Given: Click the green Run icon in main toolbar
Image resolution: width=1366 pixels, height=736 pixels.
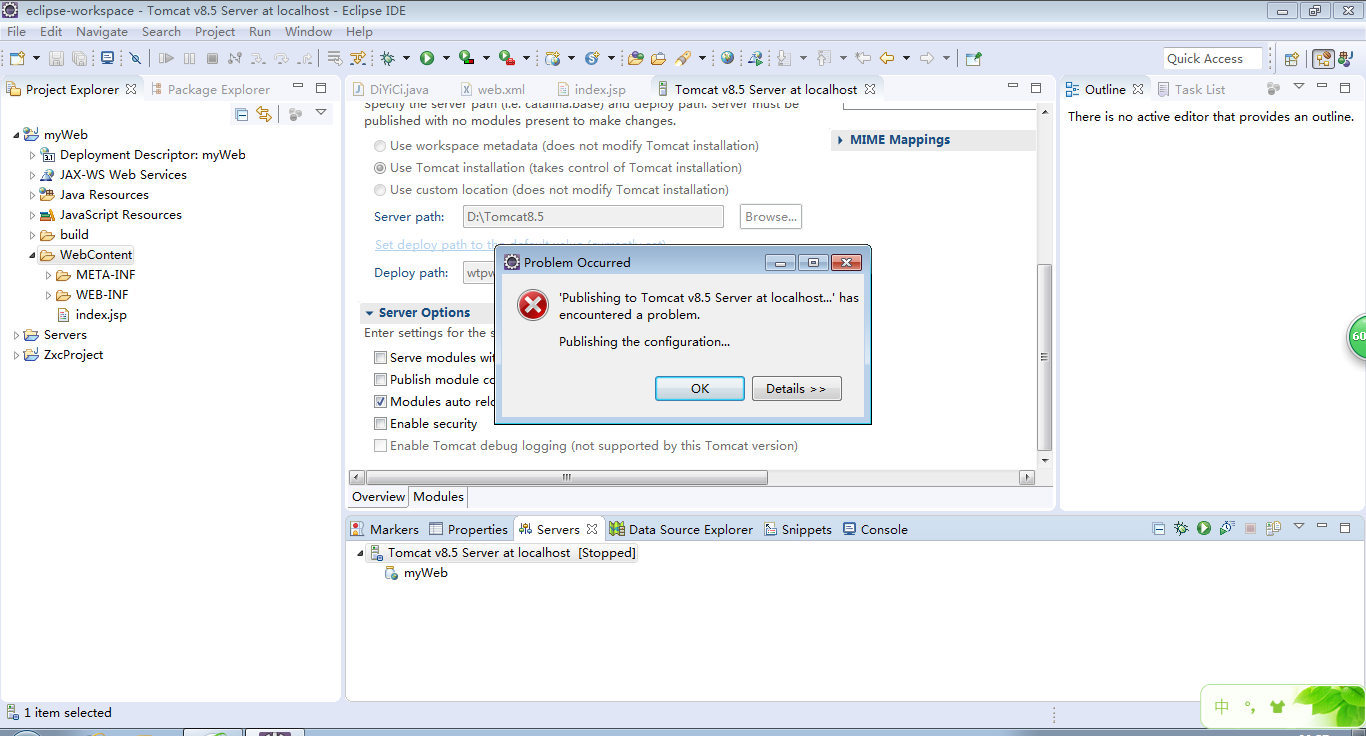Looking at the screenshot, I should 427,59.
